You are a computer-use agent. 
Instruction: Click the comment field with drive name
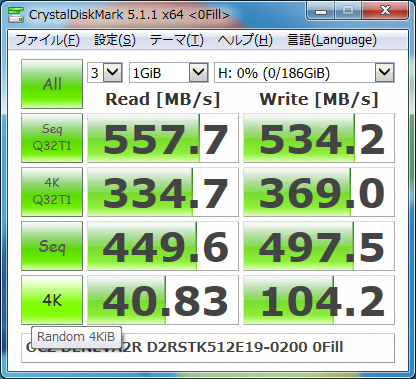point(208,348)
